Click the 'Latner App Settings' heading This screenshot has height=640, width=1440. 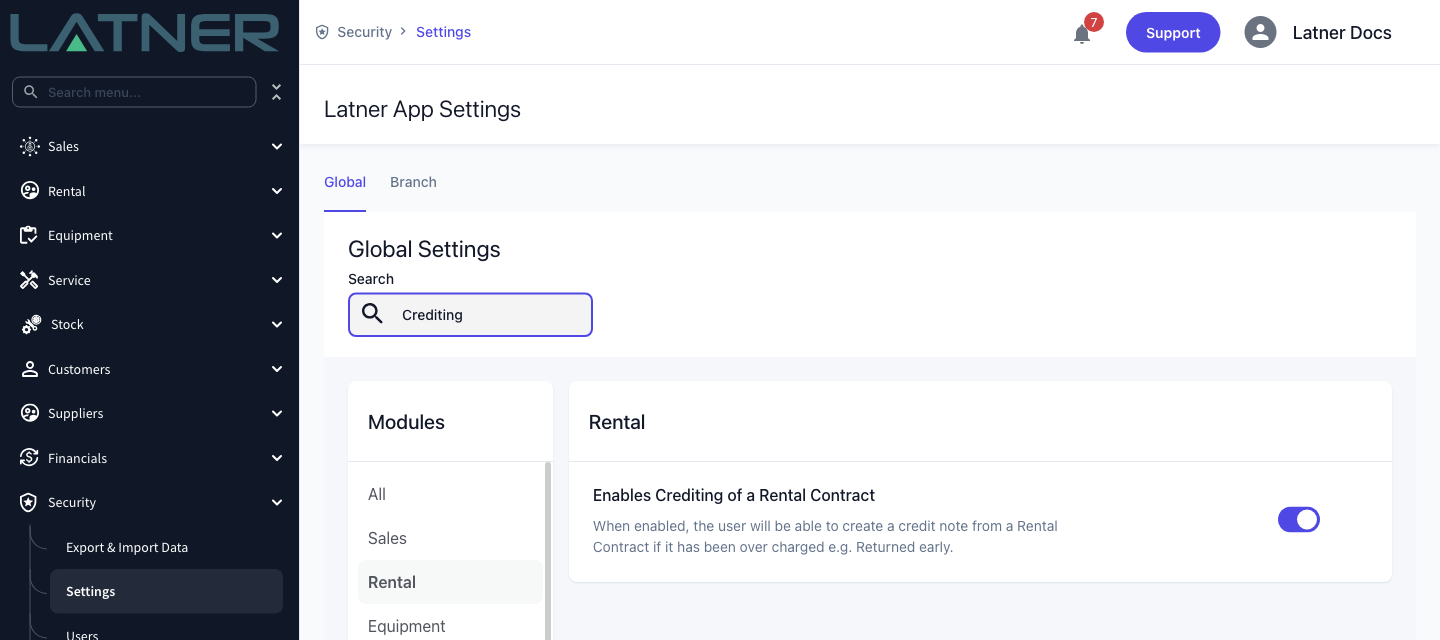point(422,109)
